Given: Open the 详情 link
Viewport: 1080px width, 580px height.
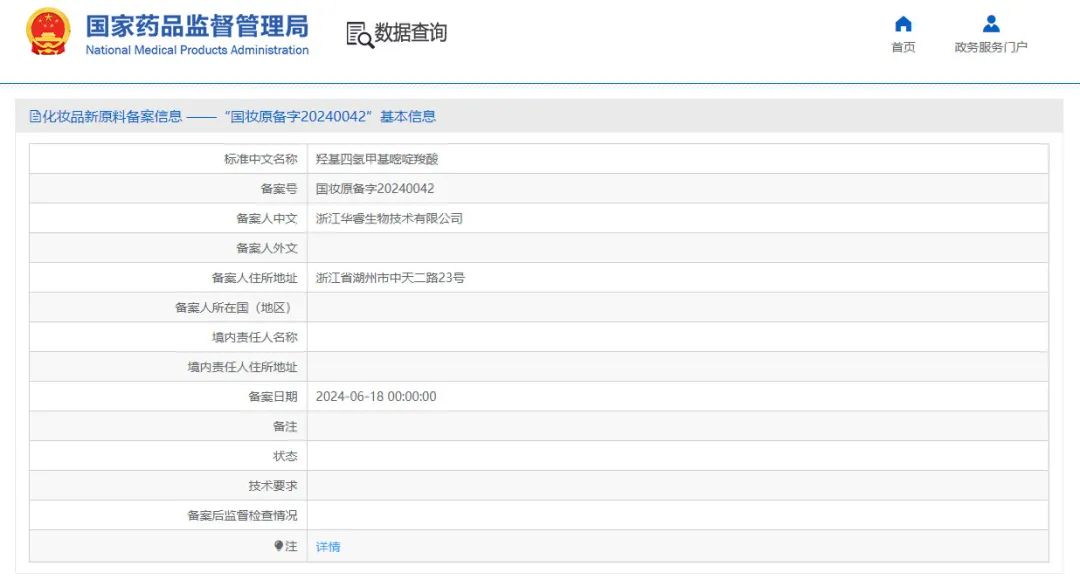Looking at the screenshot, I should point(328,546).
